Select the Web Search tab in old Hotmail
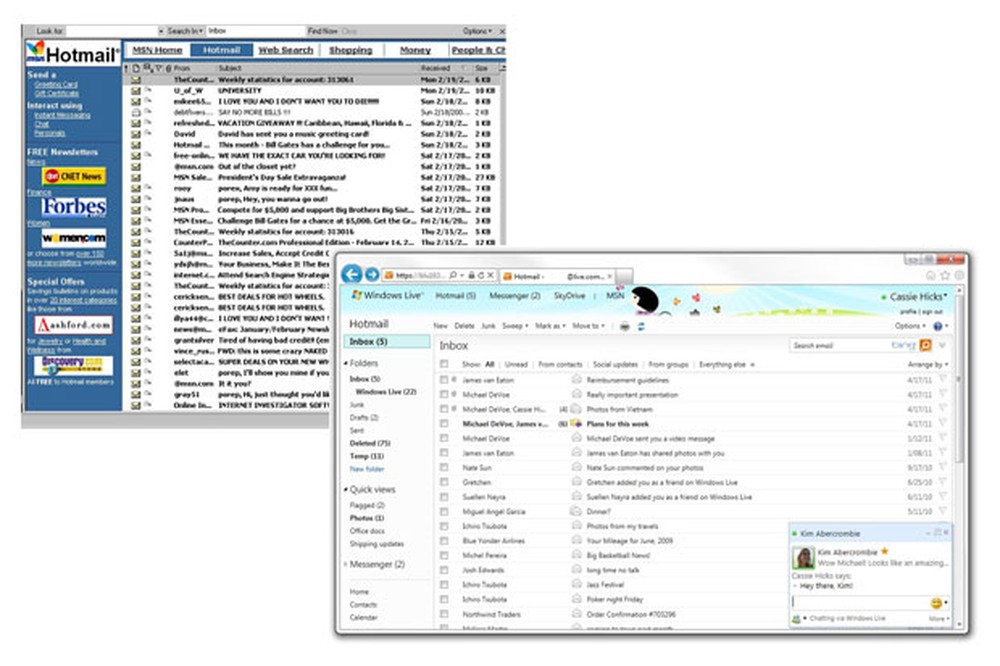 (x=286, y=50)
